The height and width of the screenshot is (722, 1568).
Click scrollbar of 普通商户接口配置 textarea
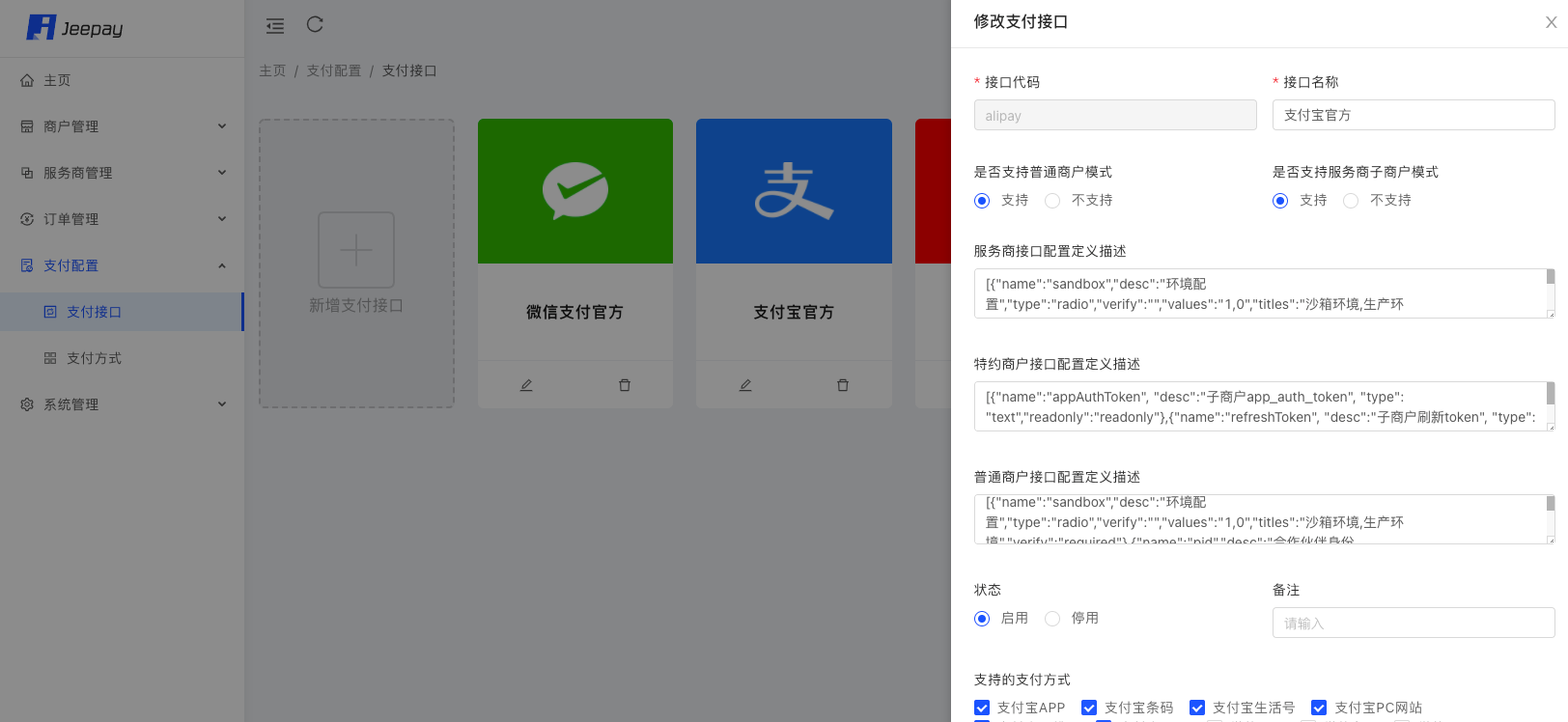[x=1551, y=503]
